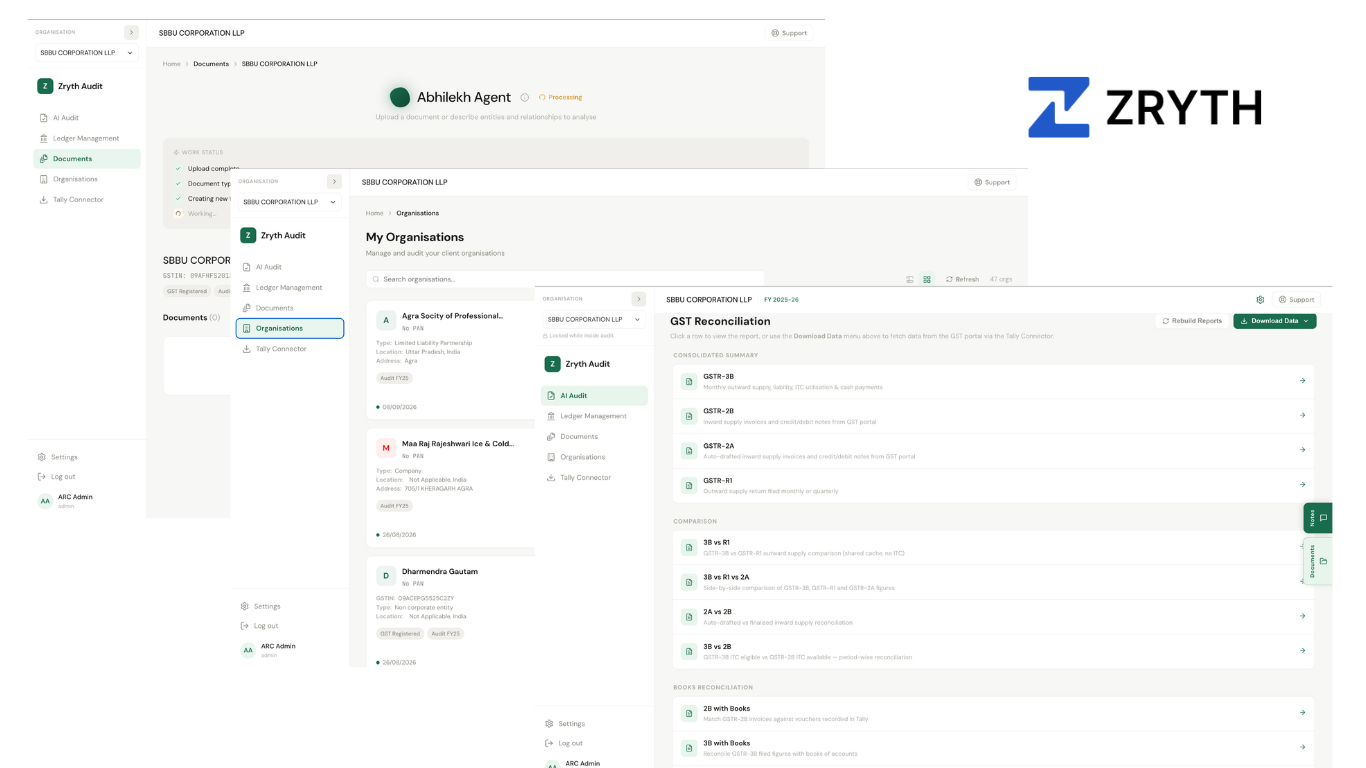The height and width of the screenshot is (768, 1366).
Task: Click ARC Admin profile in Organisations window sidebar
Action: (x=270, y=650)
